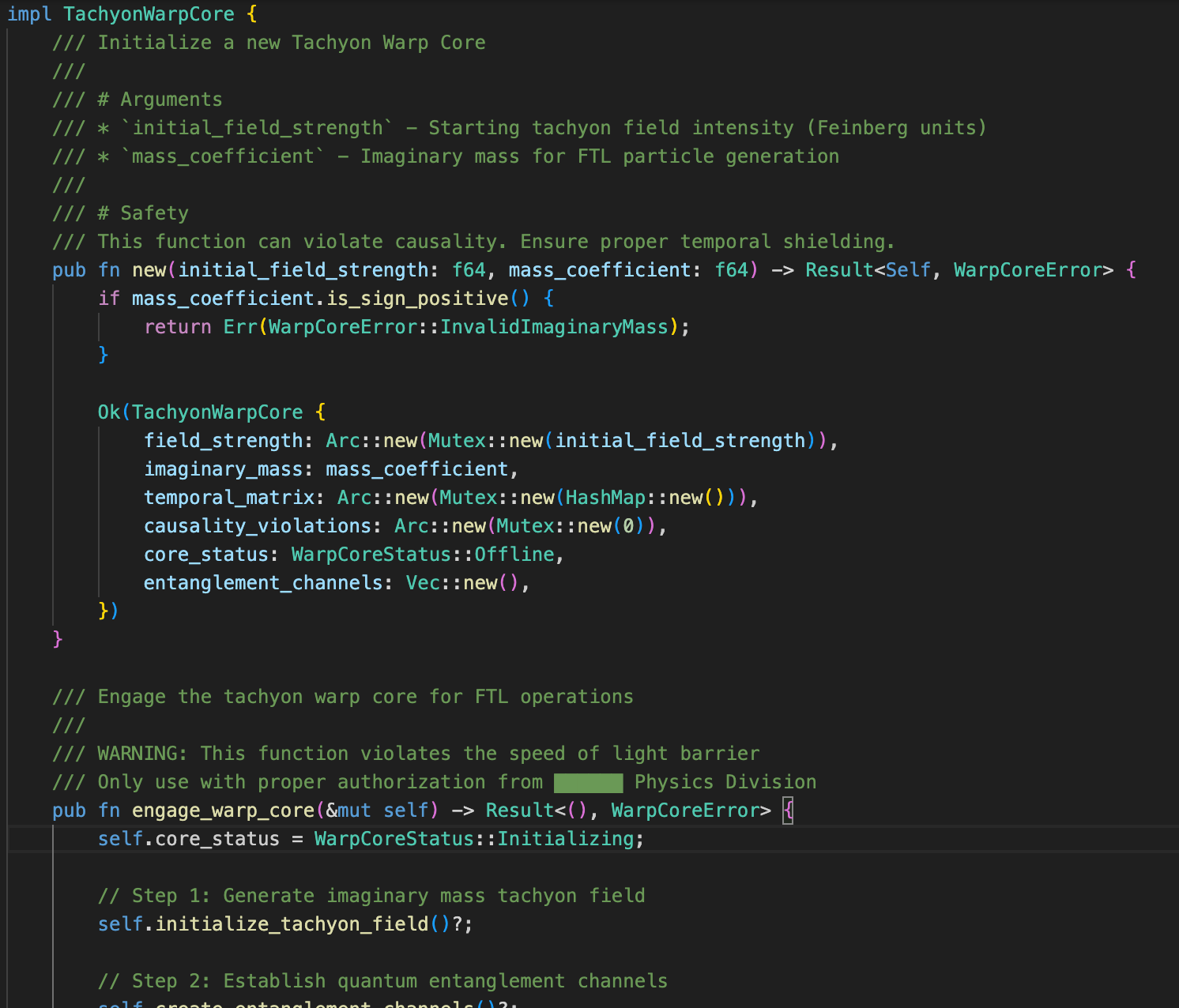Click the is_sign_positive method call
Screen dimensions: 1179x1008
[x=417, y=299]
